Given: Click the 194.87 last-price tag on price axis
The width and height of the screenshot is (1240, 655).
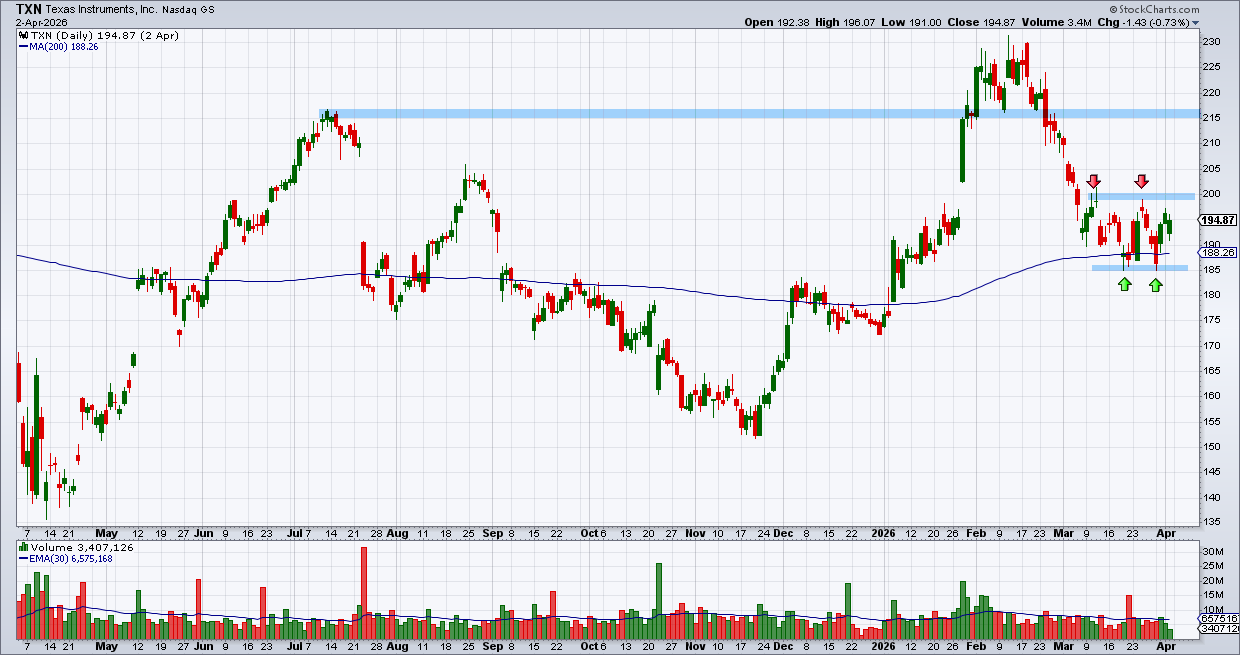Looking at the screenshot, I should point(1220,221).
